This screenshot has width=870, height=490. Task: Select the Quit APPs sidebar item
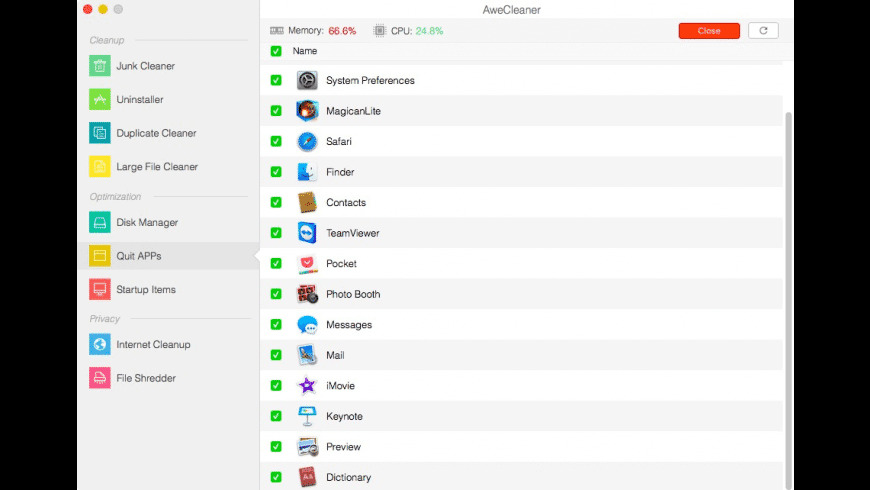coord(138,256)
